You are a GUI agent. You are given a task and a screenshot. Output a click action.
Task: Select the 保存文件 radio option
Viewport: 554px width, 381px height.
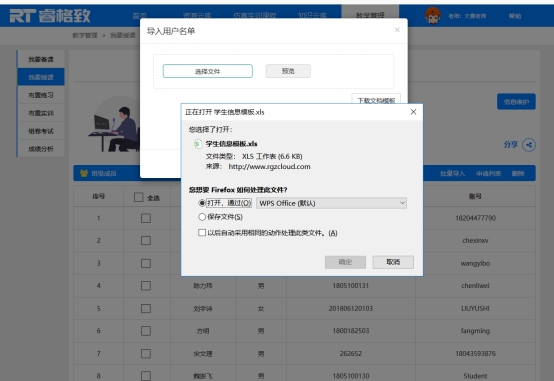202,217
